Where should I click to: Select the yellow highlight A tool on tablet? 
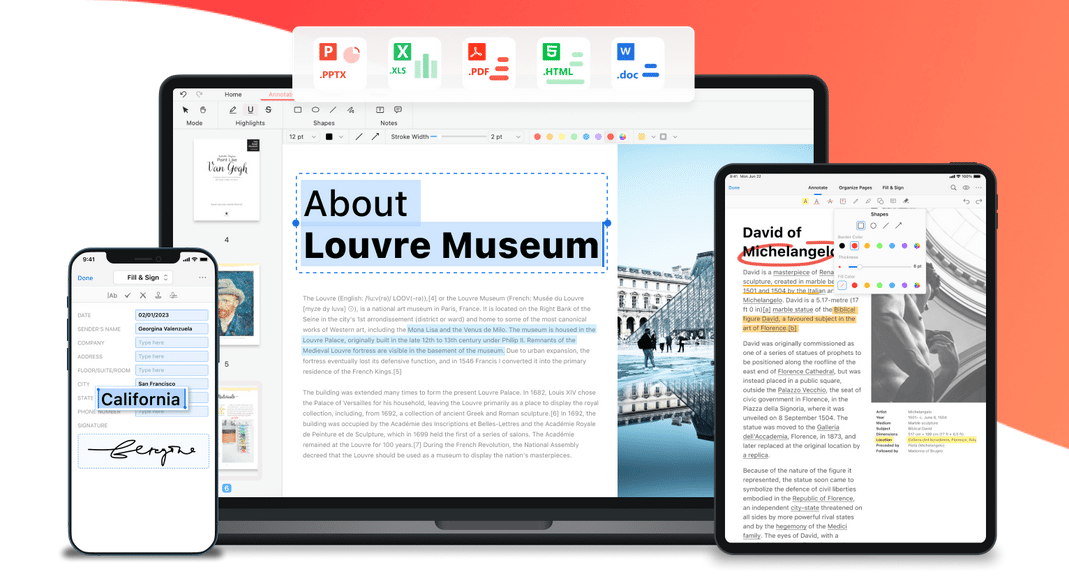point(804,202)
